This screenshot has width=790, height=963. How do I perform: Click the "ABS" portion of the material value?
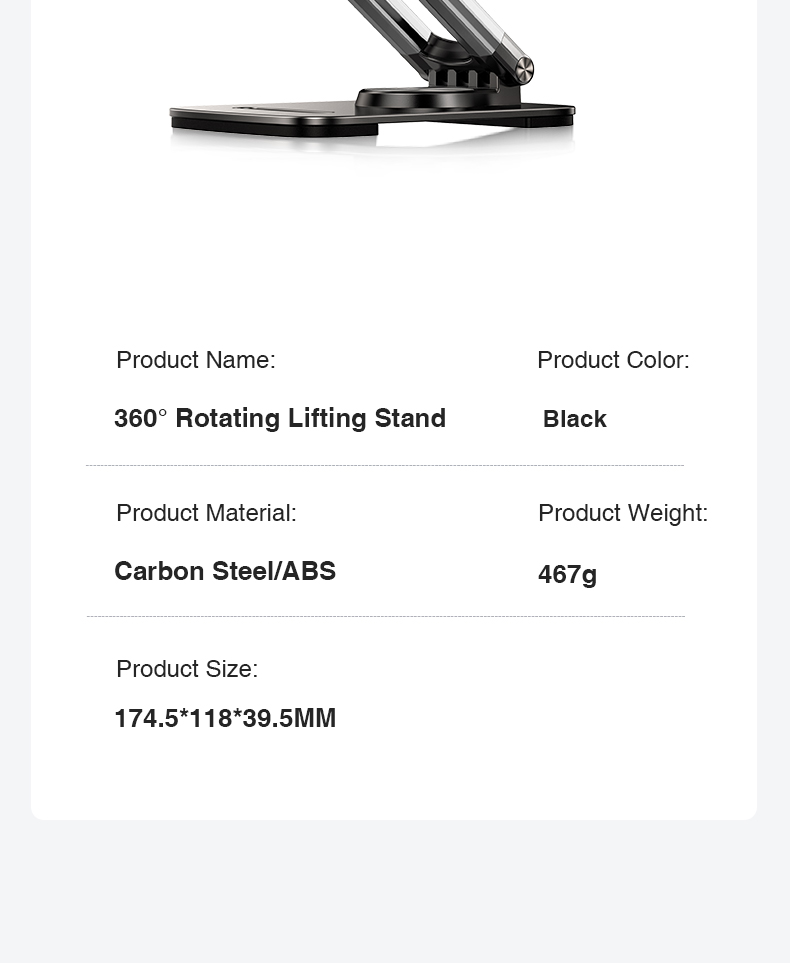309,571
